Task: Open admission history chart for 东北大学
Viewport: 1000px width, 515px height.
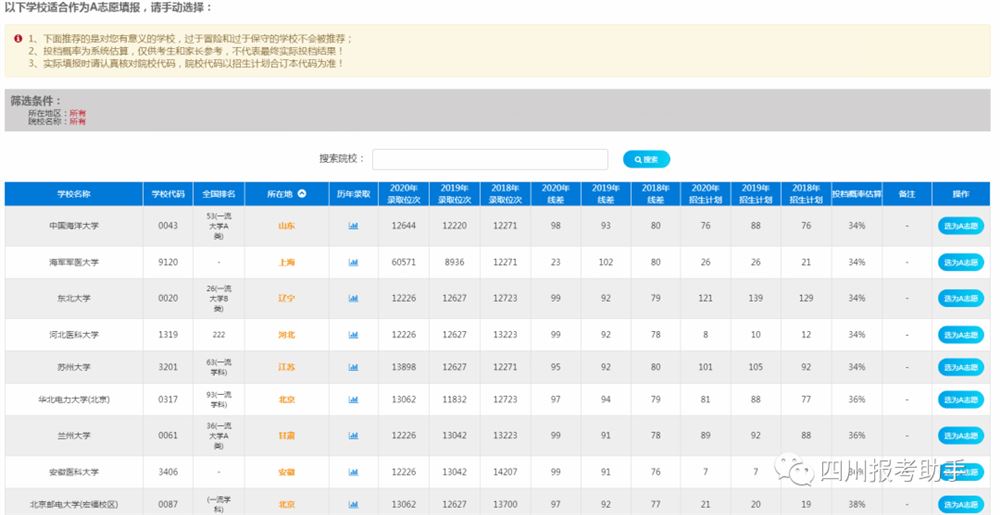Action: (x=353, y=298)
